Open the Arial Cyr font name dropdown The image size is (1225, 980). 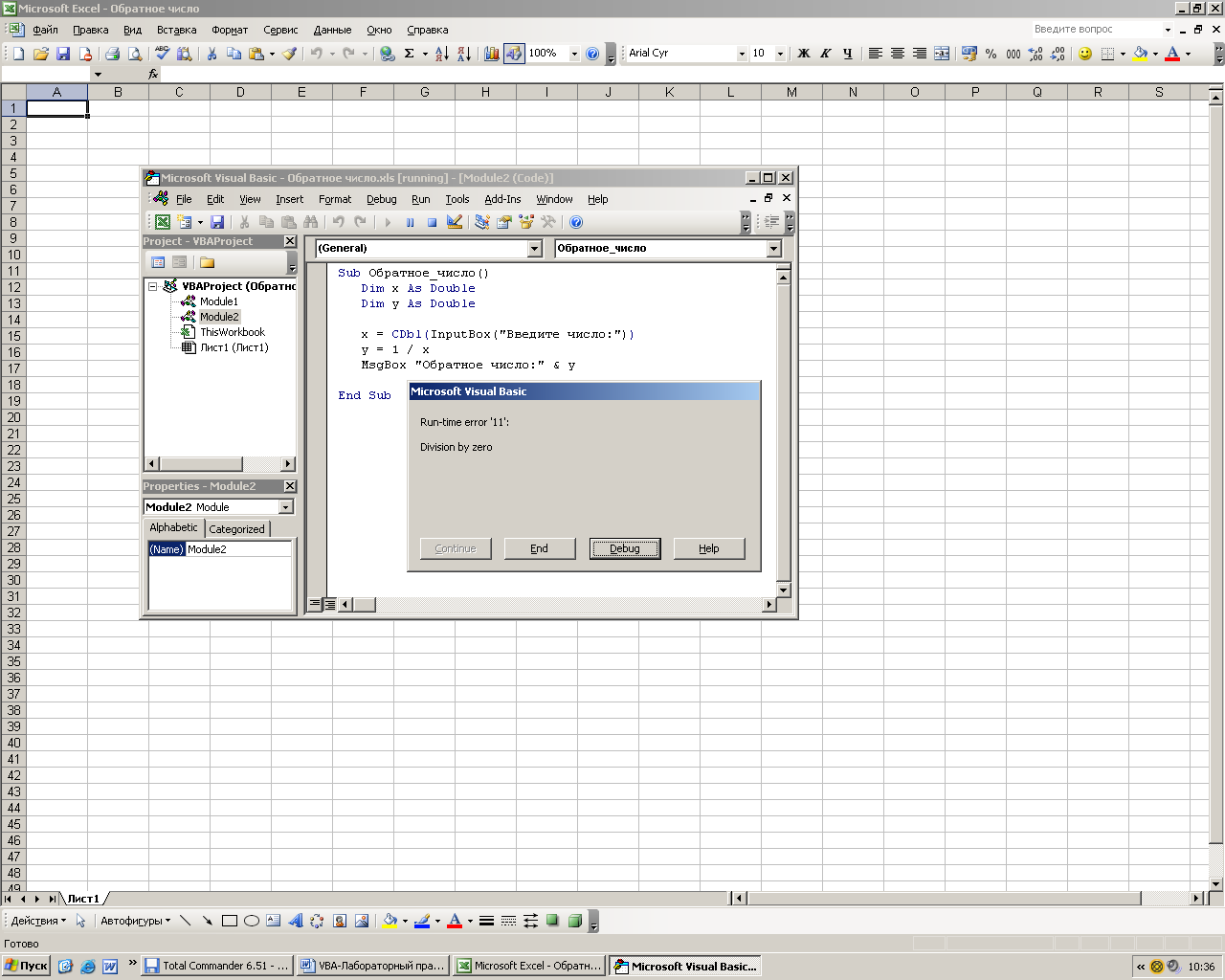(742, 54)
